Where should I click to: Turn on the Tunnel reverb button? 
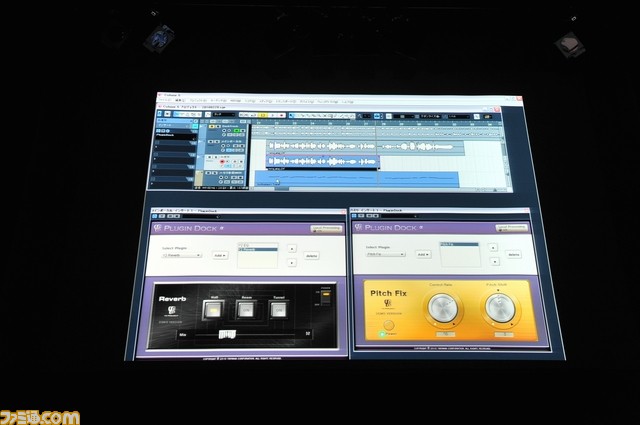279,310
